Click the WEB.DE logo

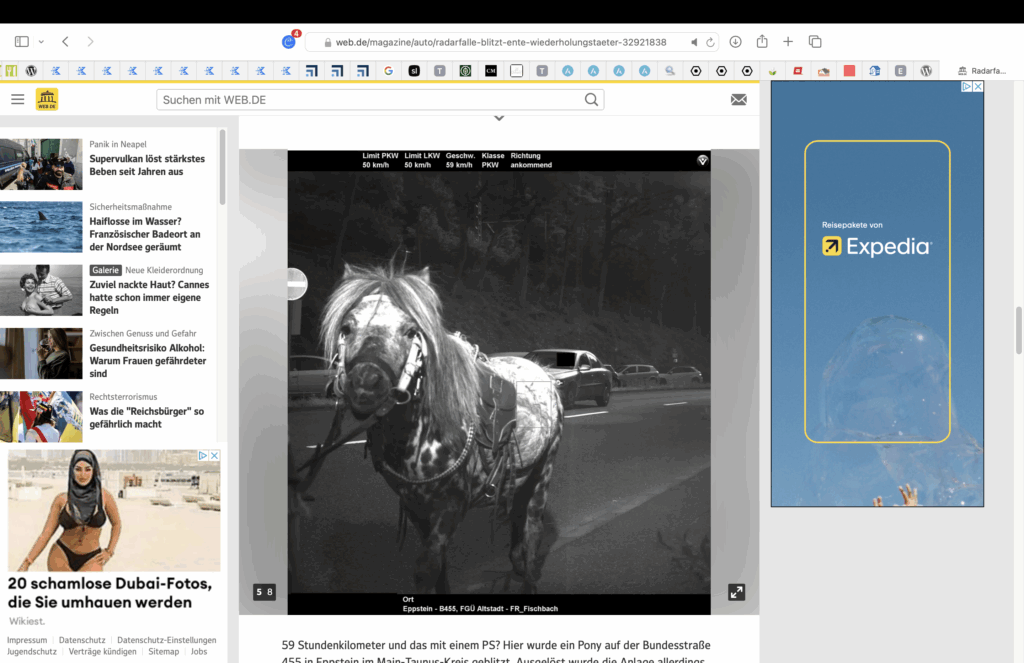point(47,99)
